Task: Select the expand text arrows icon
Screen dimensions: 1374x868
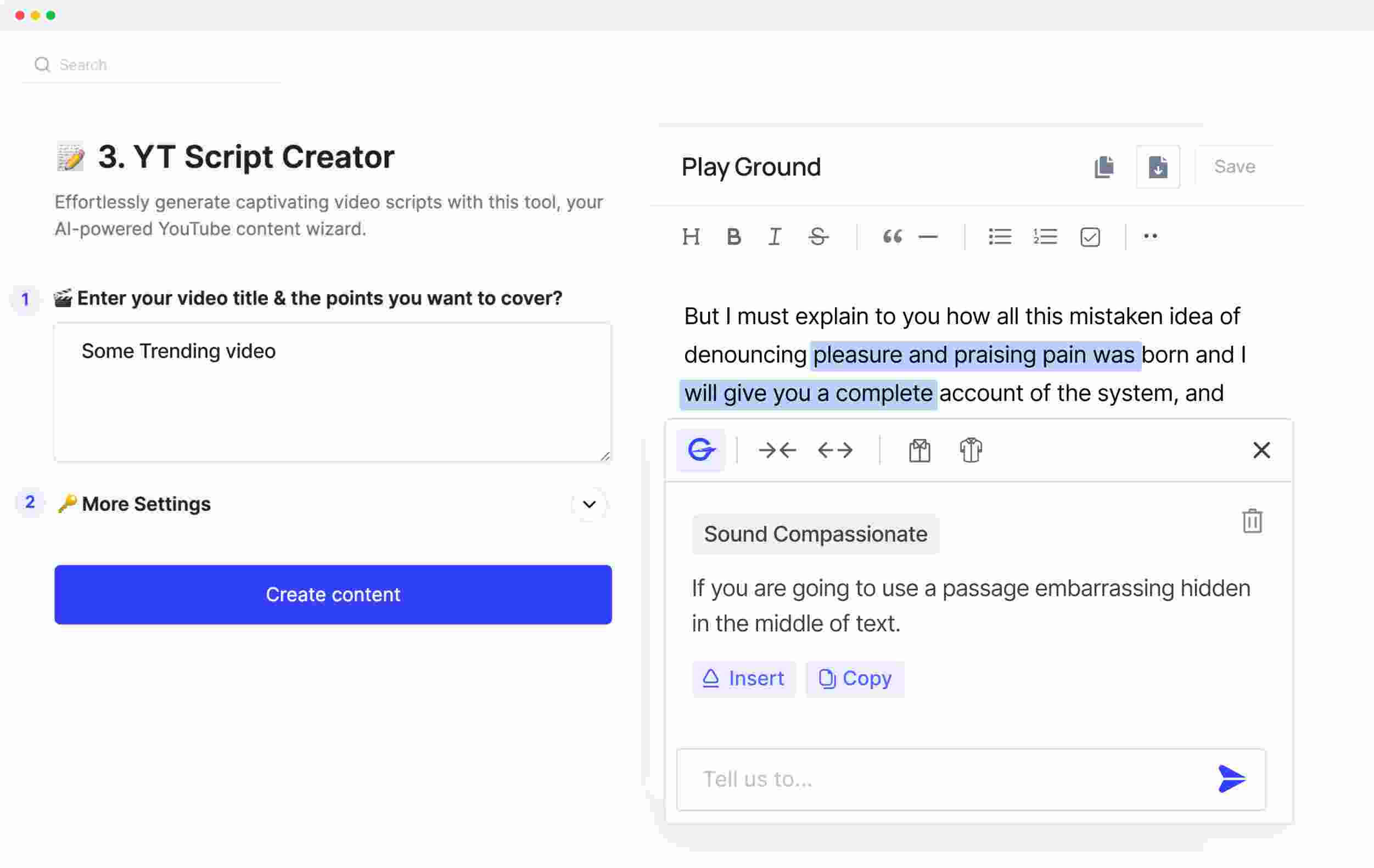Action: (x=835, y=450)
